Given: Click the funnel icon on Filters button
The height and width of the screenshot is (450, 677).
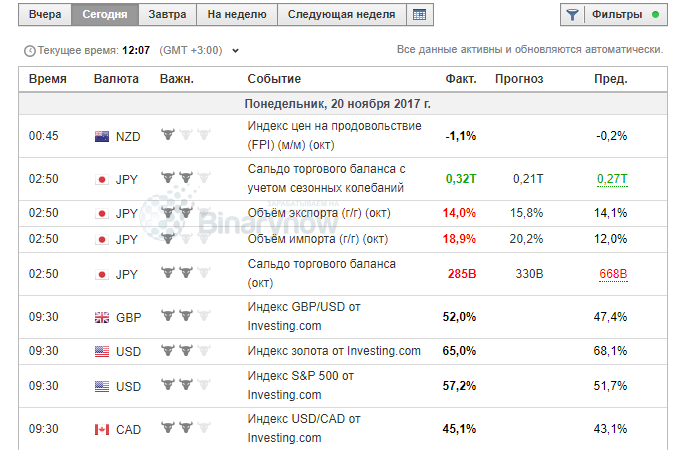Looking at the screenshot, I should tap(572, 15).
